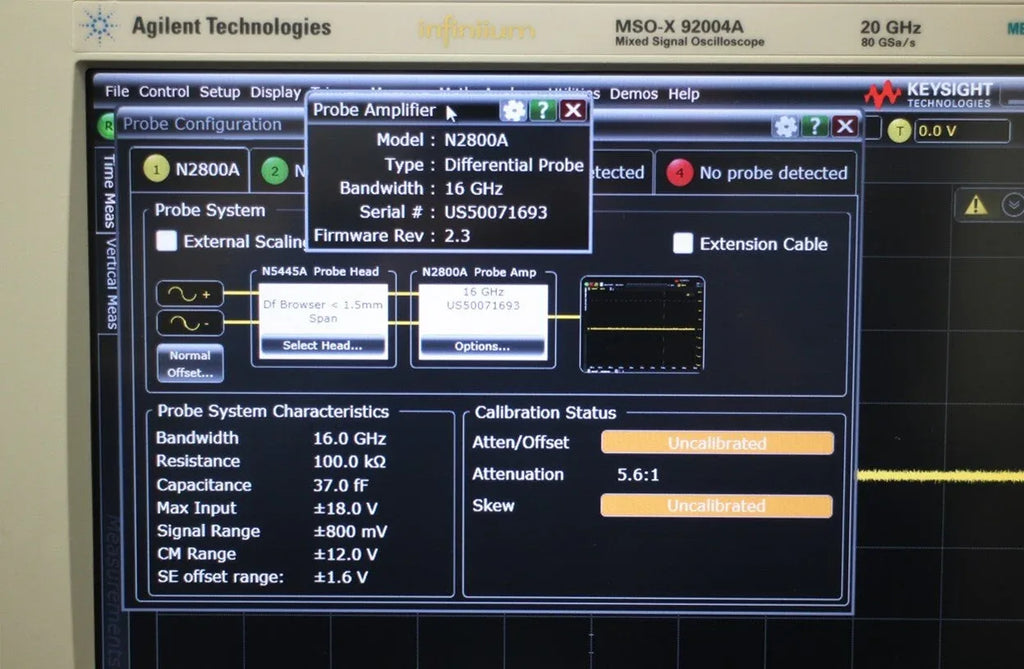The image size is (1024, 669).
Task: Click probe amp Options button
Action: point(482,346)
